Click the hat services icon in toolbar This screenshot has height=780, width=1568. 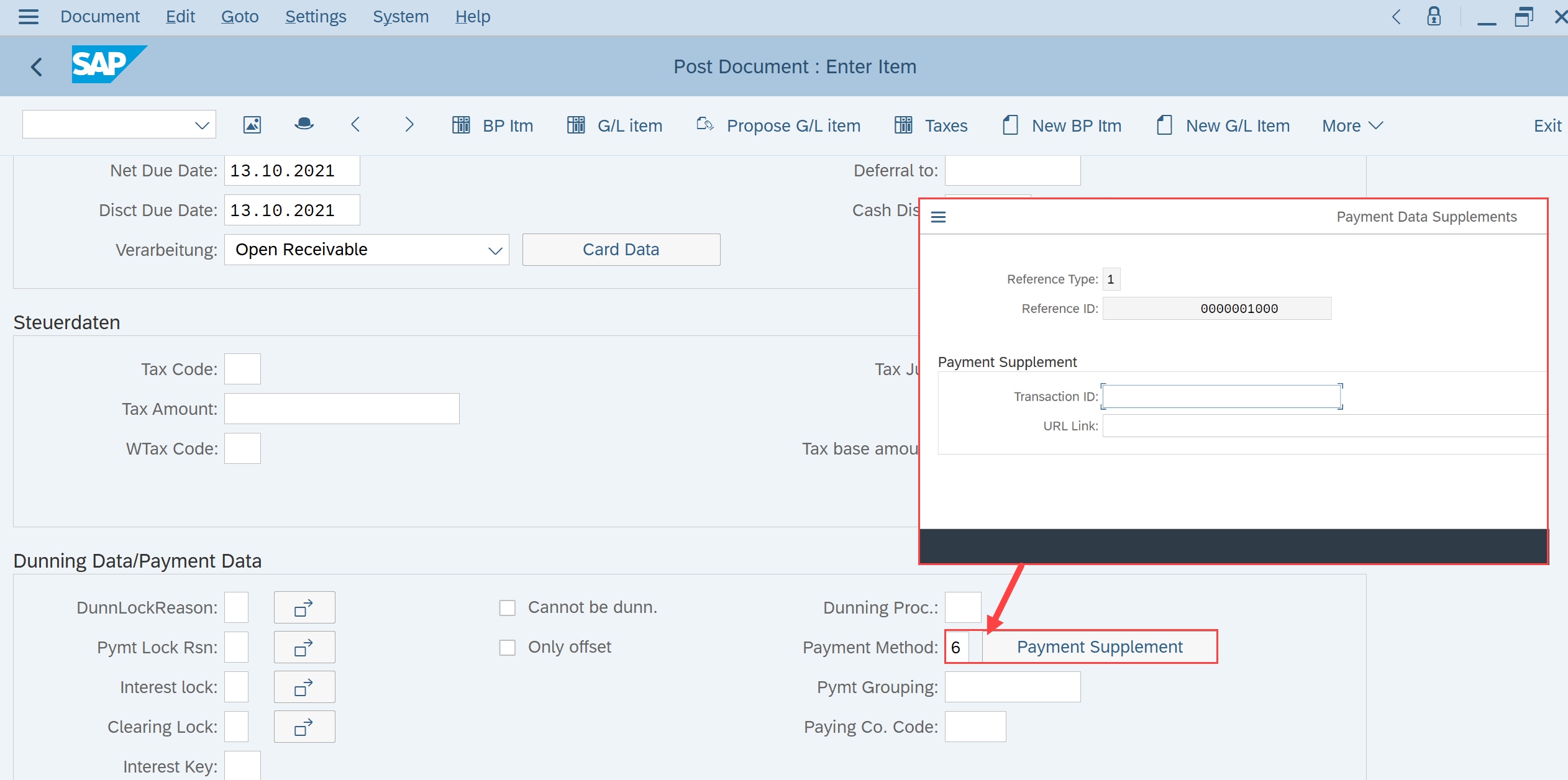pyautogui.click(x=304, y=125)
